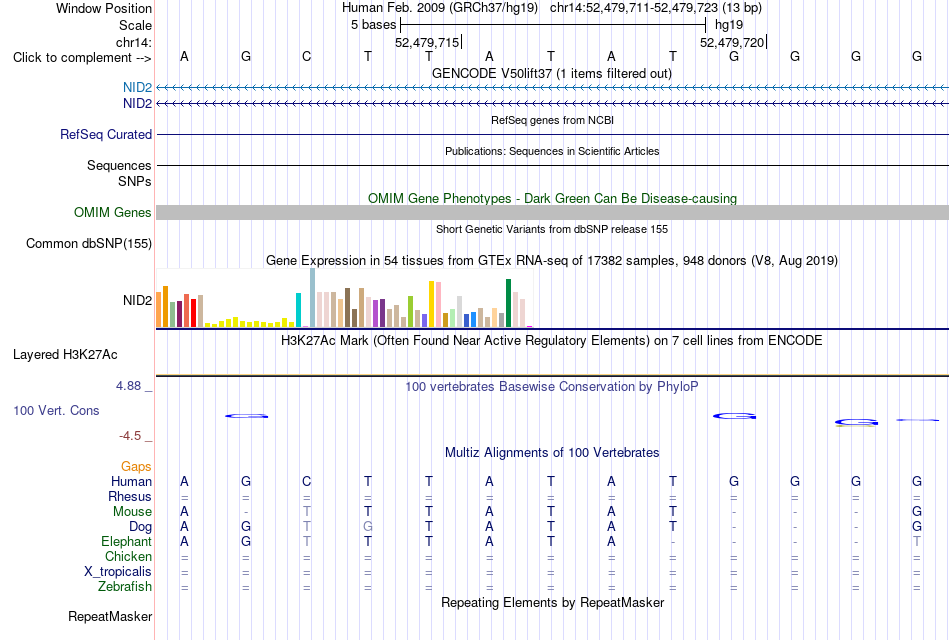
Task: Click the 'Multiz Alignments of 100 Vertebrates' title
Action: click(x=552, y=453)
